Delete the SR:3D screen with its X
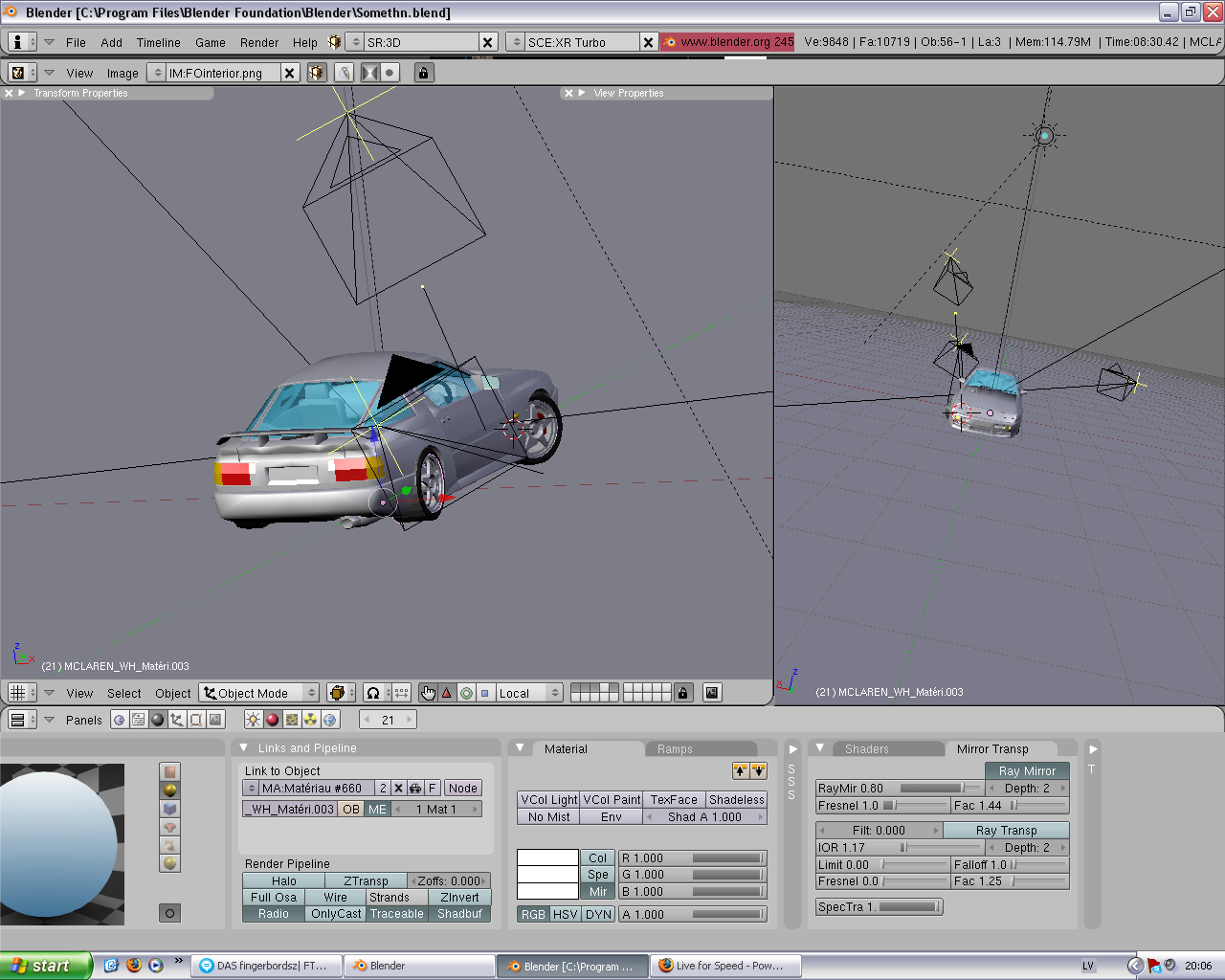The height and width of the screenshot is (980, 1225). pos(487,42)
